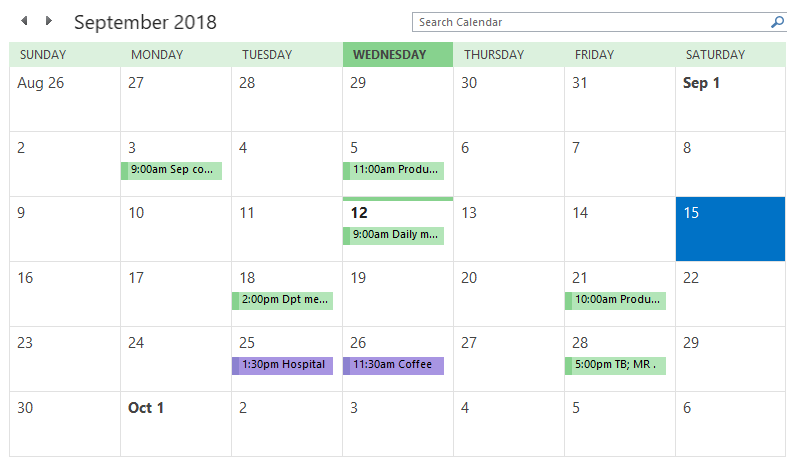Go to previous month with back arrow
787x459 pixels.
coord(24,21)
